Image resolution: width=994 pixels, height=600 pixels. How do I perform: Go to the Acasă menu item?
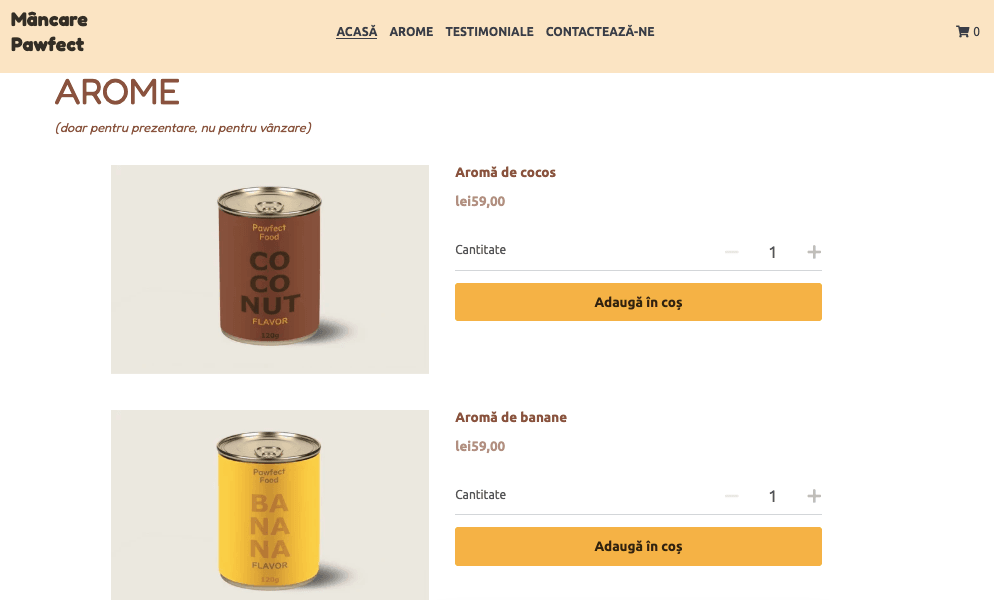[357, 32]
